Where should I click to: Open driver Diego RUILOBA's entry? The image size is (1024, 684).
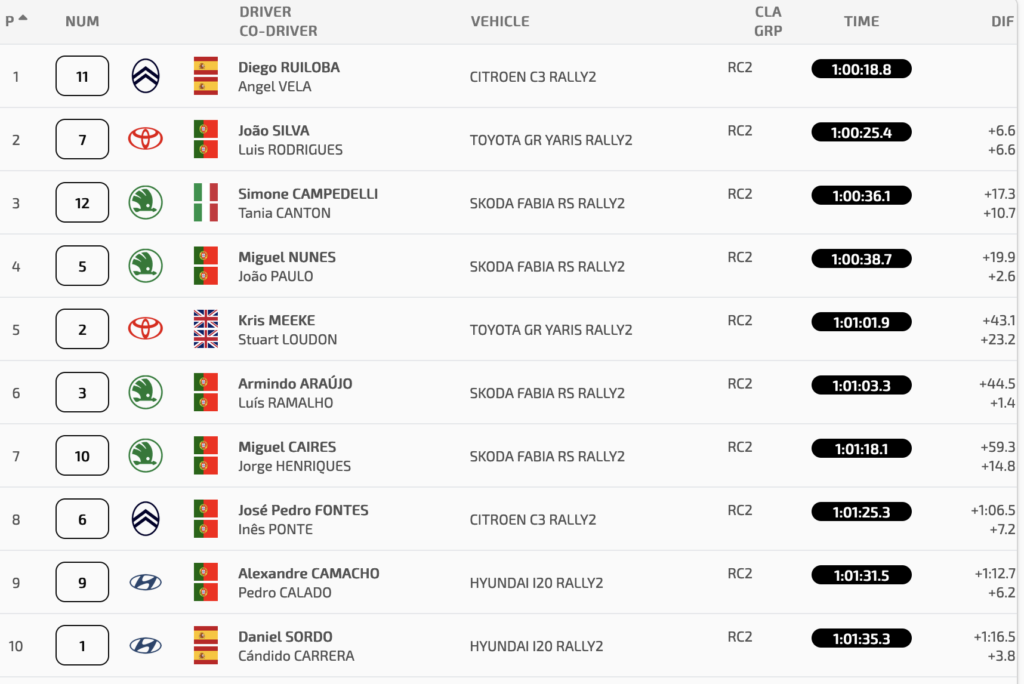(x=289, y=67)
